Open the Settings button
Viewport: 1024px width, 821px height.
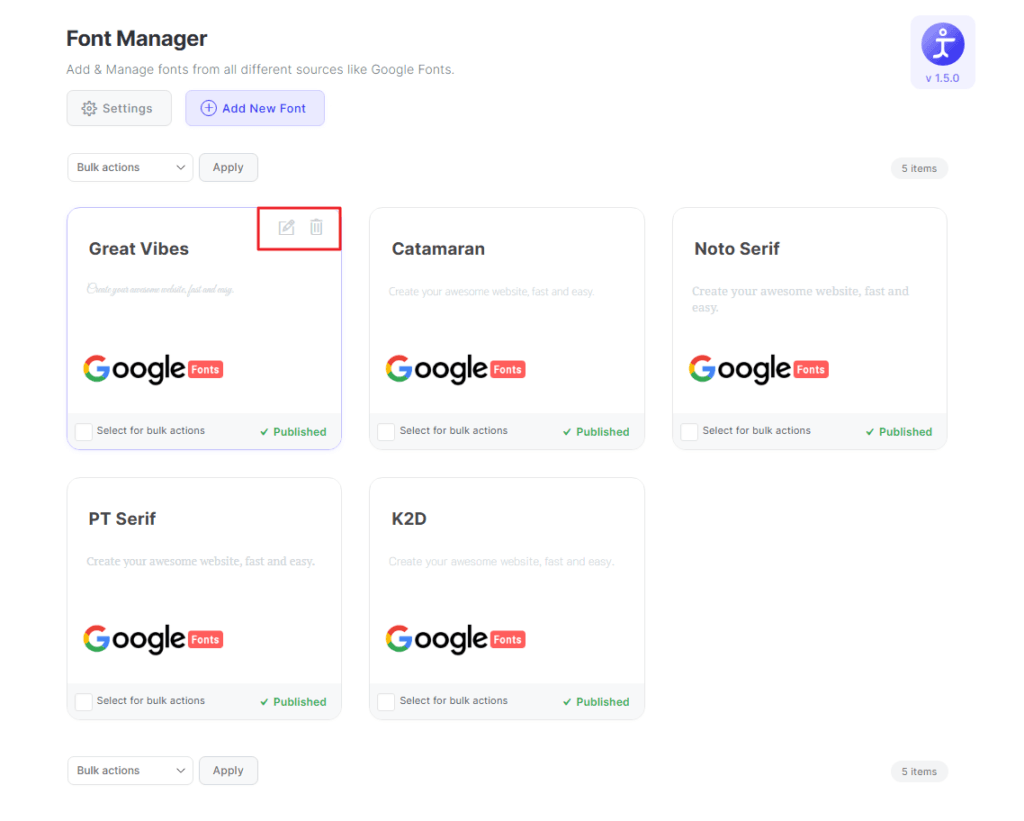click(119, 108)
